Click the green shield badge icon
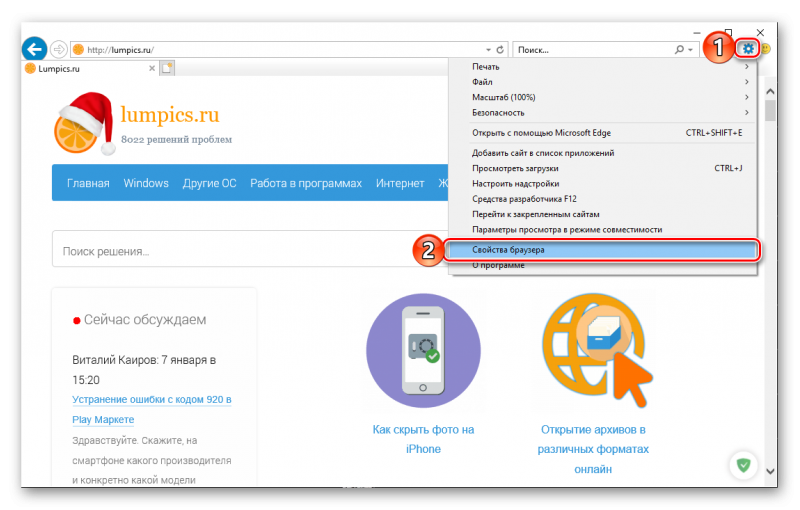The image size is (800, 510). tap(743, 465)
